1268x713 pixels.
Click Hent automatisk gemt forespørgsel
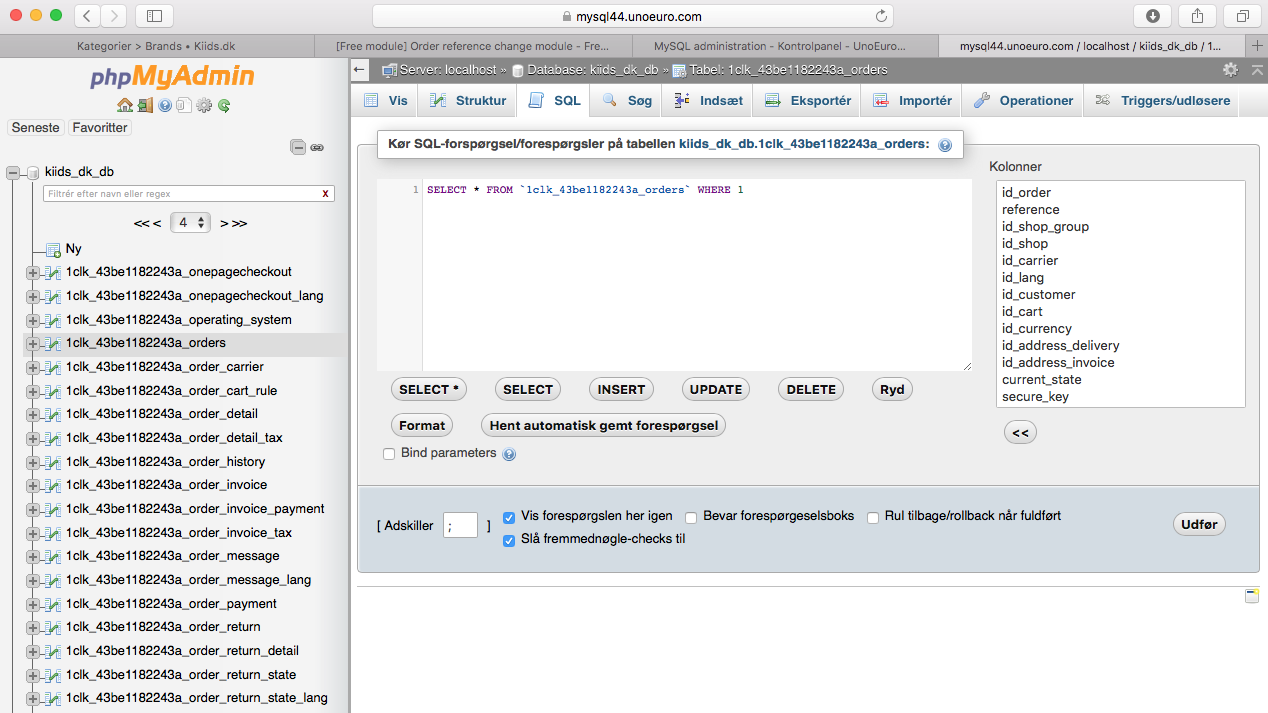[604, 425]
